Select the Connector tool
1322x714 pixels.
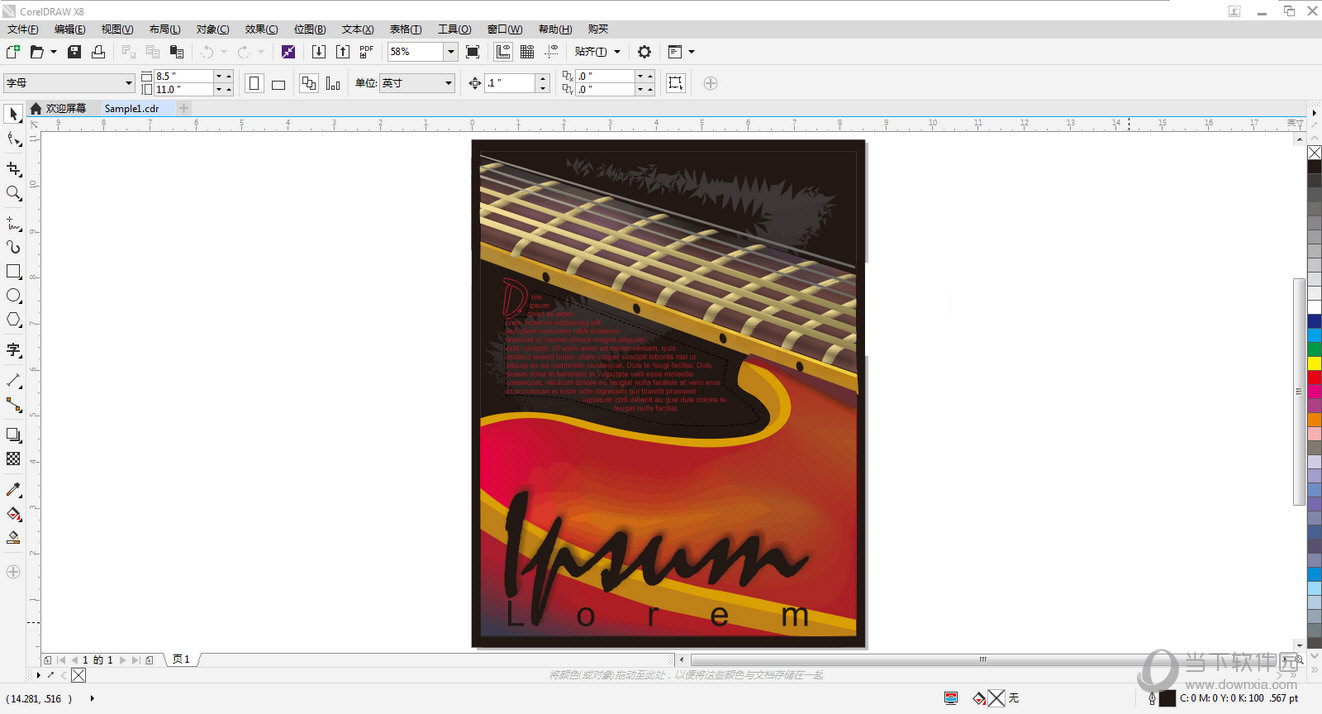click(x=13, y=404)
